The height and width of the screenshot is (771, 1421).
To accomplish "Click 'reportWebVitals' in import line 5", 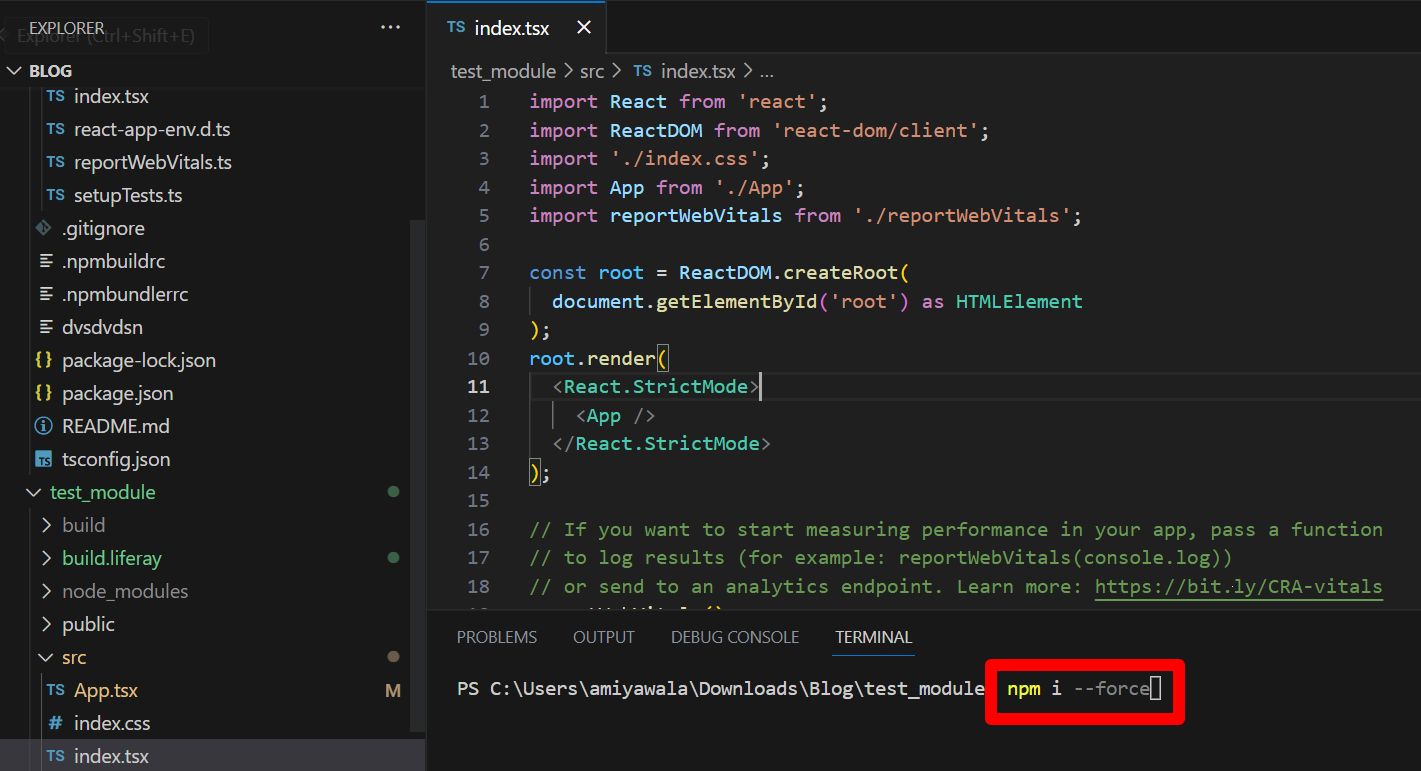I will coord(697,215).
